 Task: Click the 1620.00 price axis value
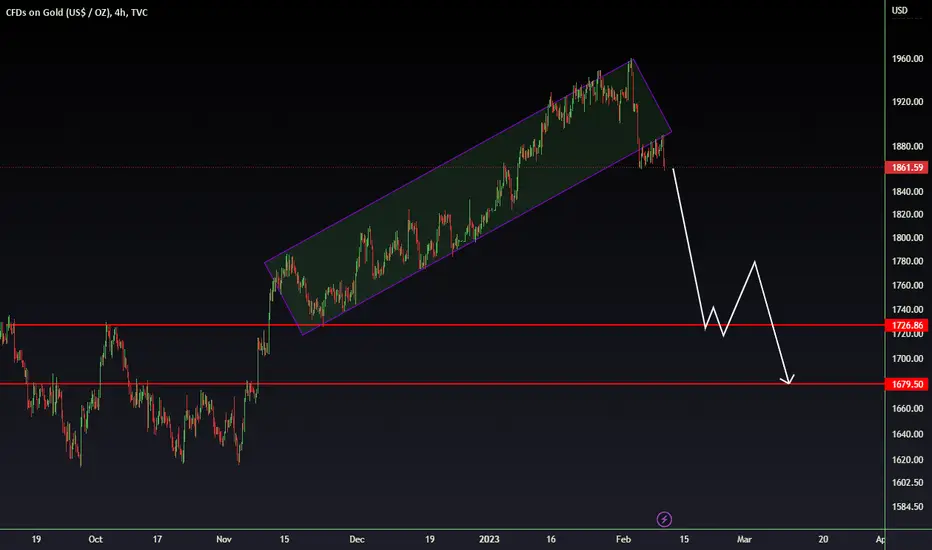(x=907, y=460)
